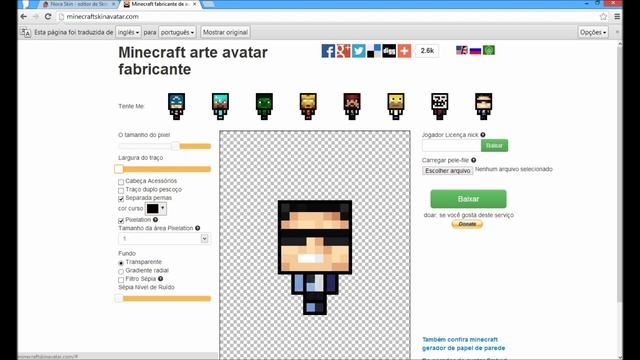Bookmark with the Delicious icon
The width and height of the screenshot is (640, 360).
373,51
